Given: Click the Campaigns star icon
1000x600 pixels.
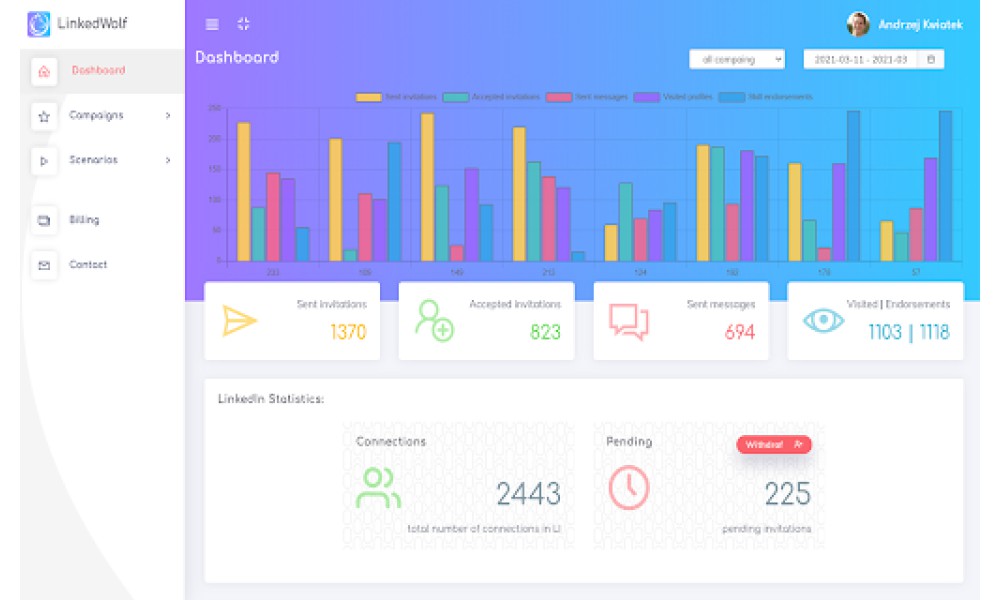Looking at the screenshot, I should coord(44,116).
